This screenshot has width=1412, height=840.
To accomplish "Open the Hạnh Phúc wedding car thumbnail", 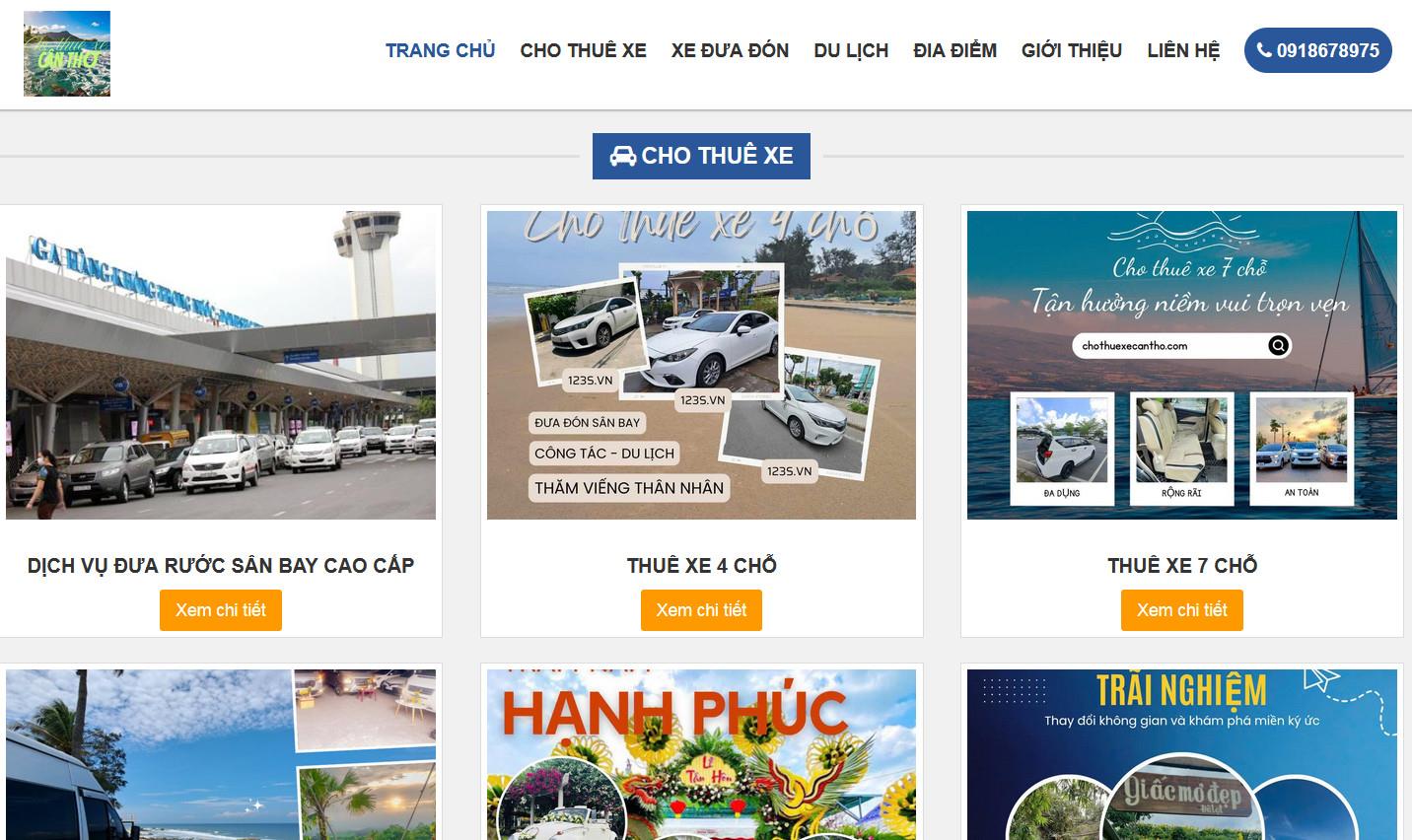I will [701, 755].
